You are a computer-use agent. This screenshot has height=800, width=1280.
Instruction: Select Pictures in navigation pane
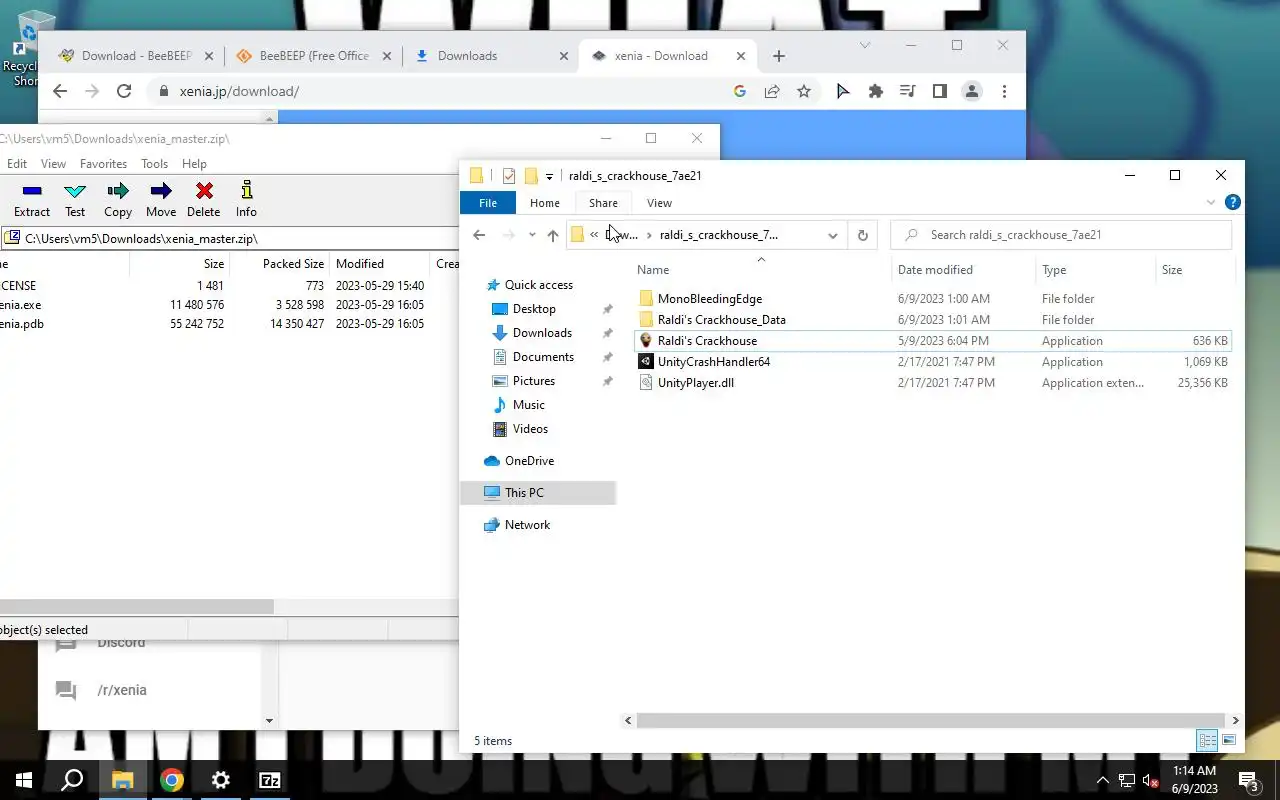click(x=534, y=381)
